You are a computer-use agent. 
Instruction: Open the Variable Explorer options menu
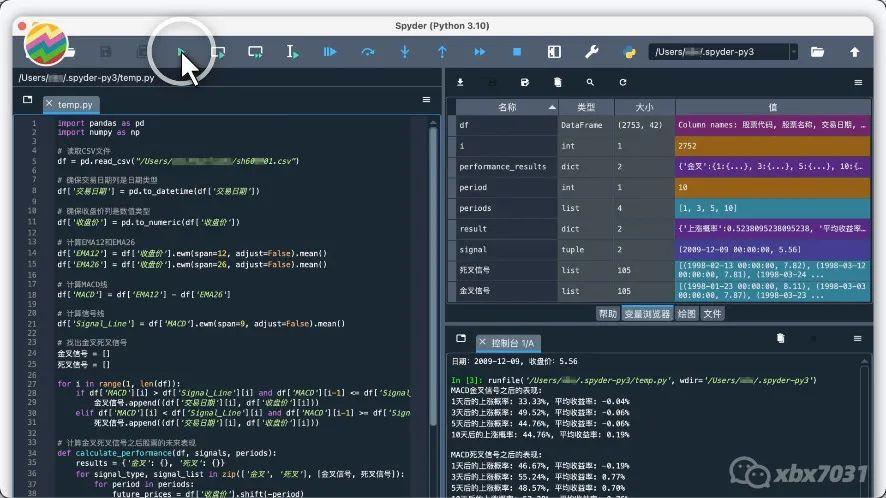click(858, 82)
